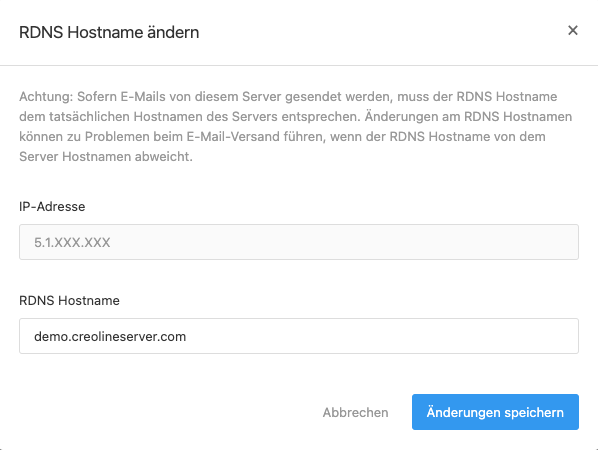Click 'Server Hostnamen abweicht' warning line
This screenshot has height=450, width=598.
click(106, 156)
